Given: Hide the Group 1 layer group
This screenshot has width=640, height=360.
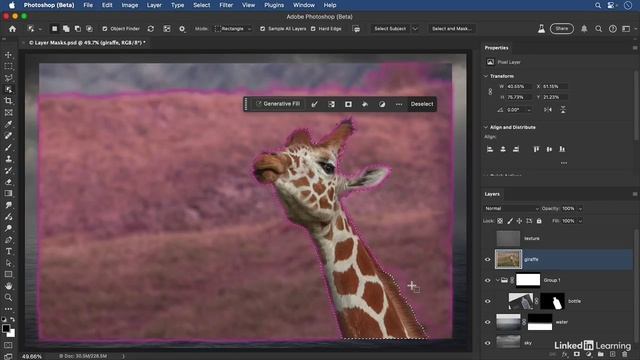Looking at the screenshot, I should tap(487, 280).
